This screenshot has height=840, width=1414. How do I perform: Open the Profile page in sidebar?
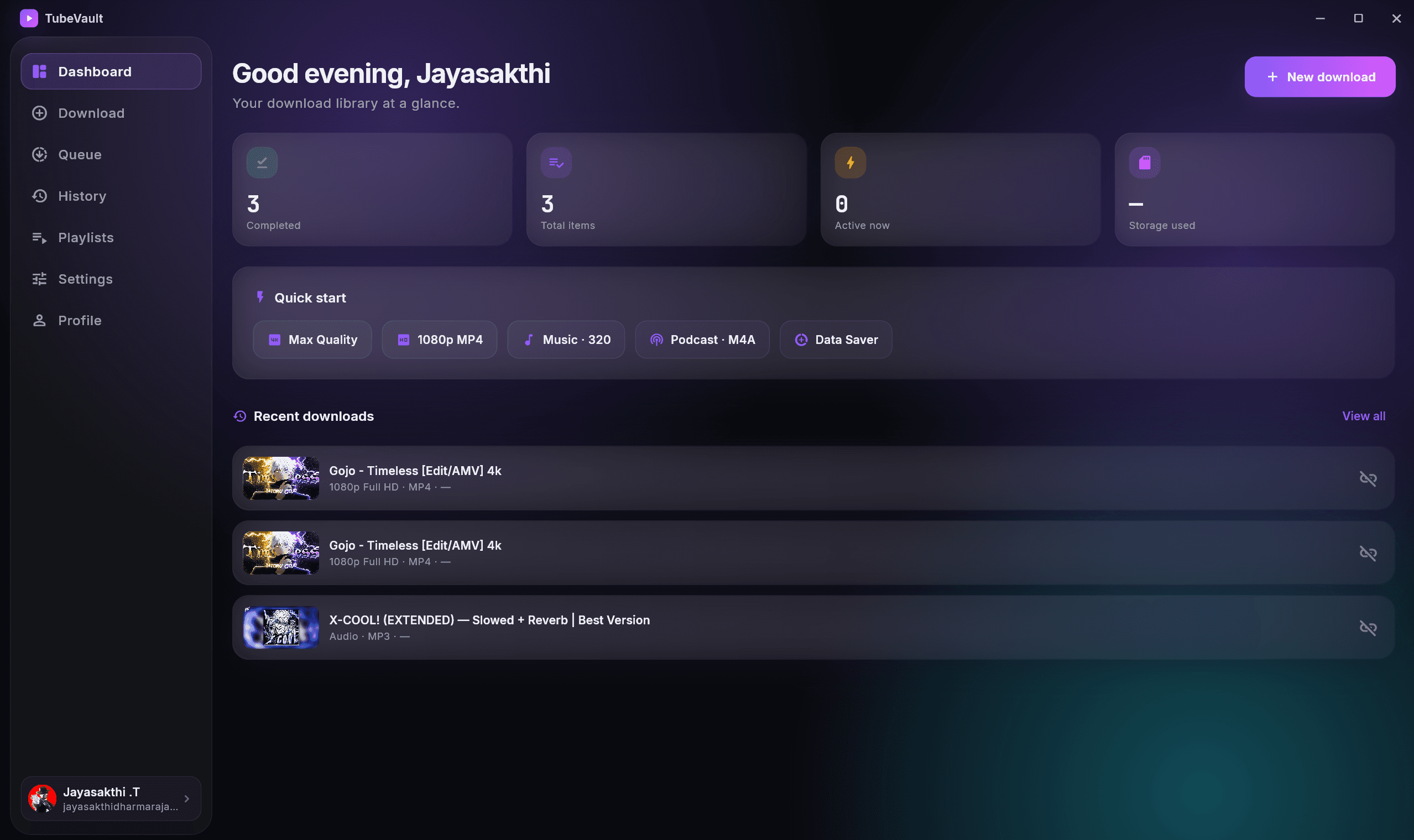pyautogui.click(x=111, y=320)
